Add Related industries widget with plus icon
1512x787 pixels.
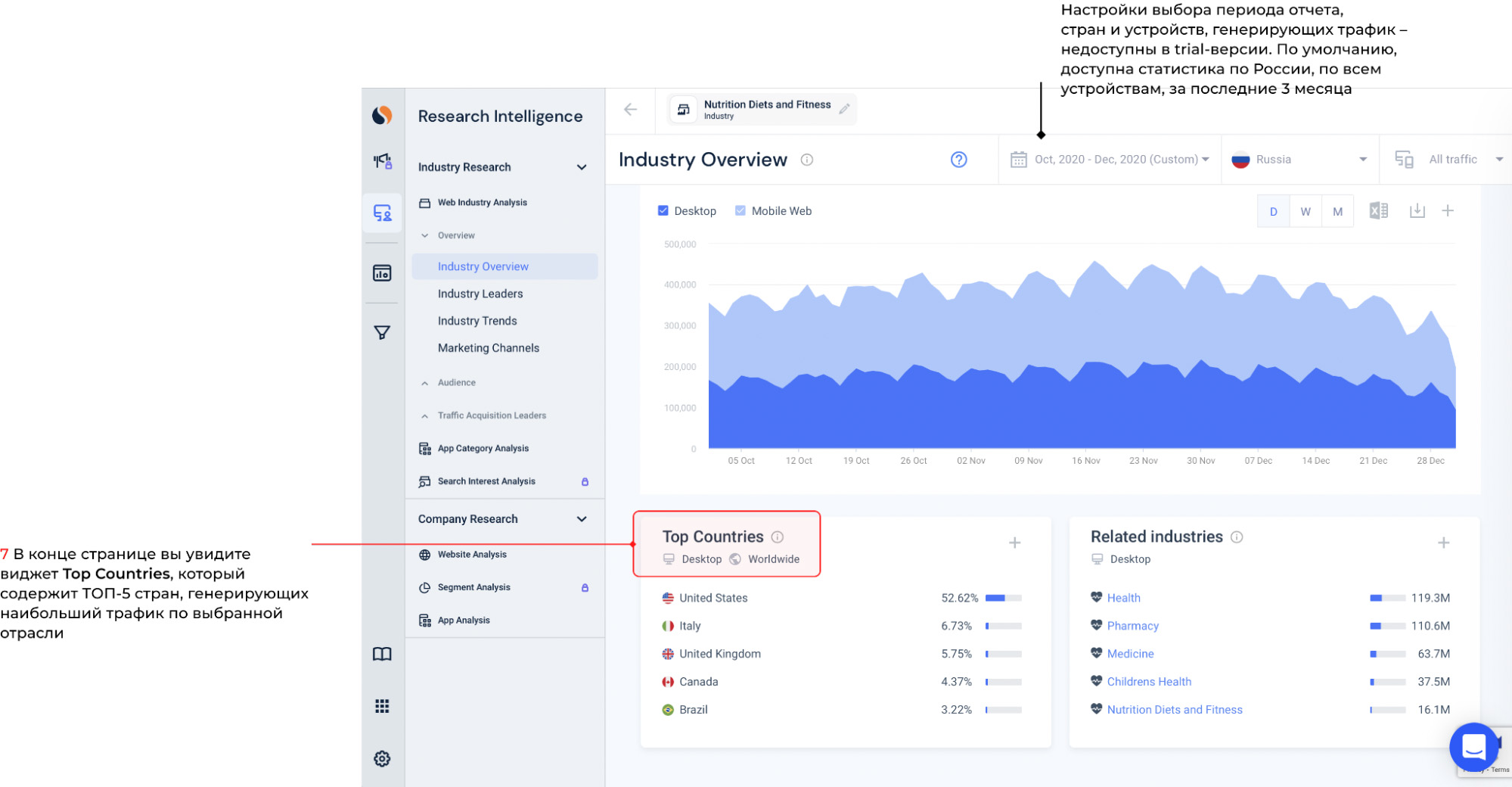[1444, 543]
